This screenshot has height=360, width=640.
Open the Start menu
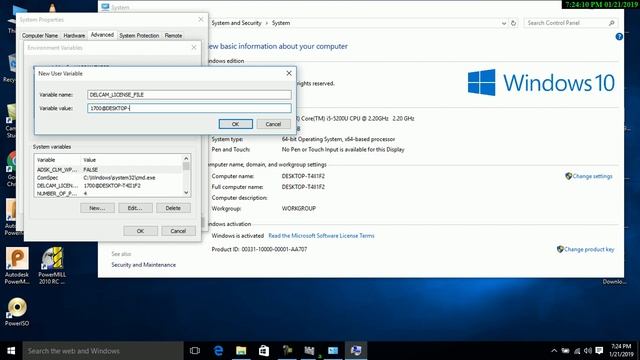click(x=11, y=351)
